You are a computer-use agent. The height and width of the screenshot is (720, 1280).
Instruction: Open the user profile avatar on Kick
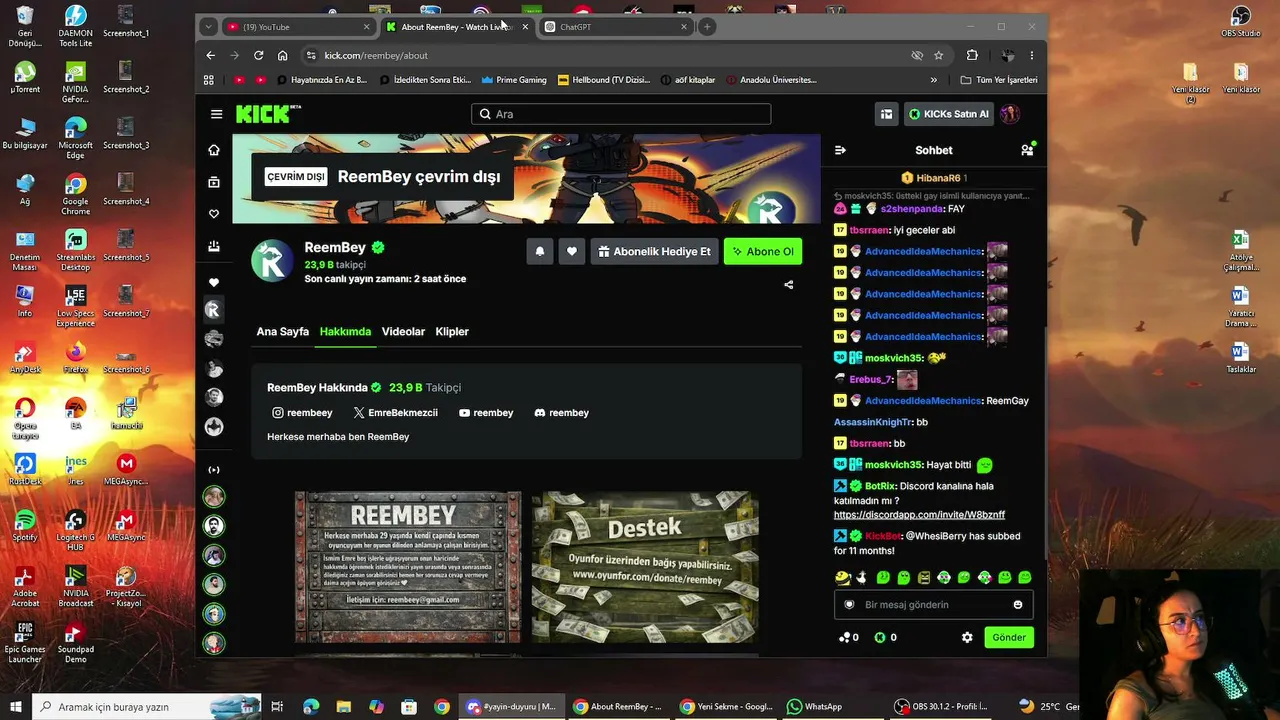click(1010, 114)
